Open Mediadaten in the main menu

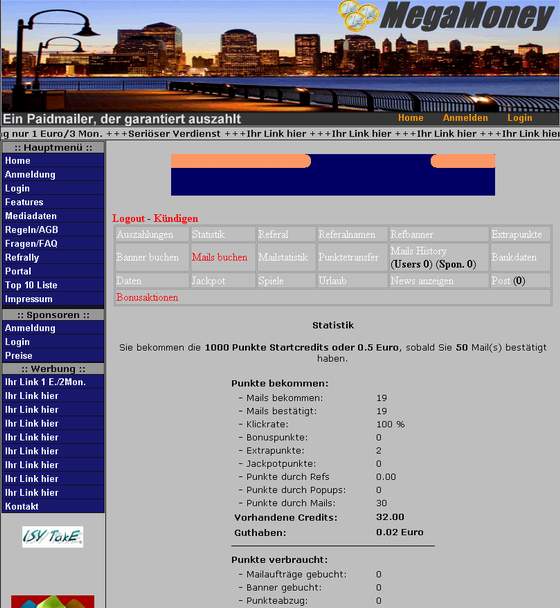tap(31, 216)
